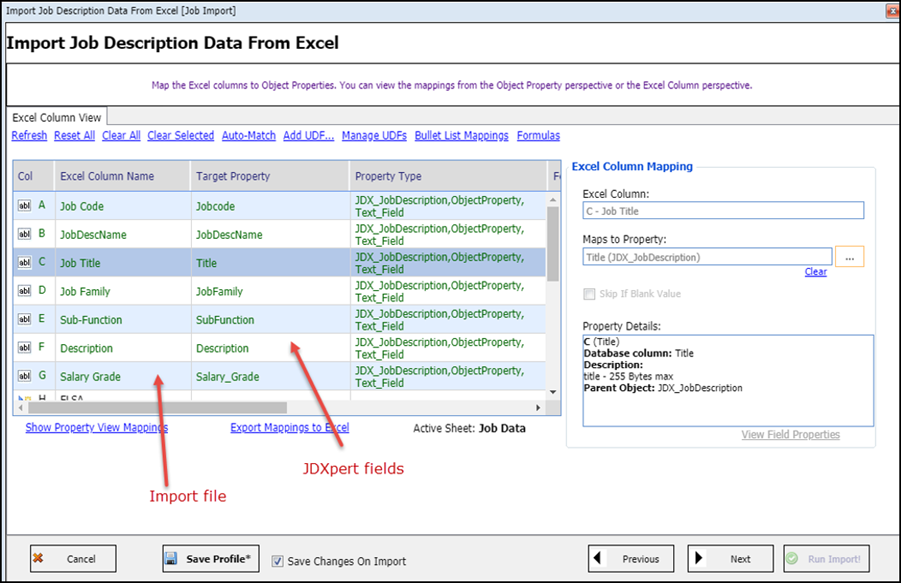Click the table's horizontal scrollbar thumb
Viewport: 901px width, 583px height.
tap(157, 408)
